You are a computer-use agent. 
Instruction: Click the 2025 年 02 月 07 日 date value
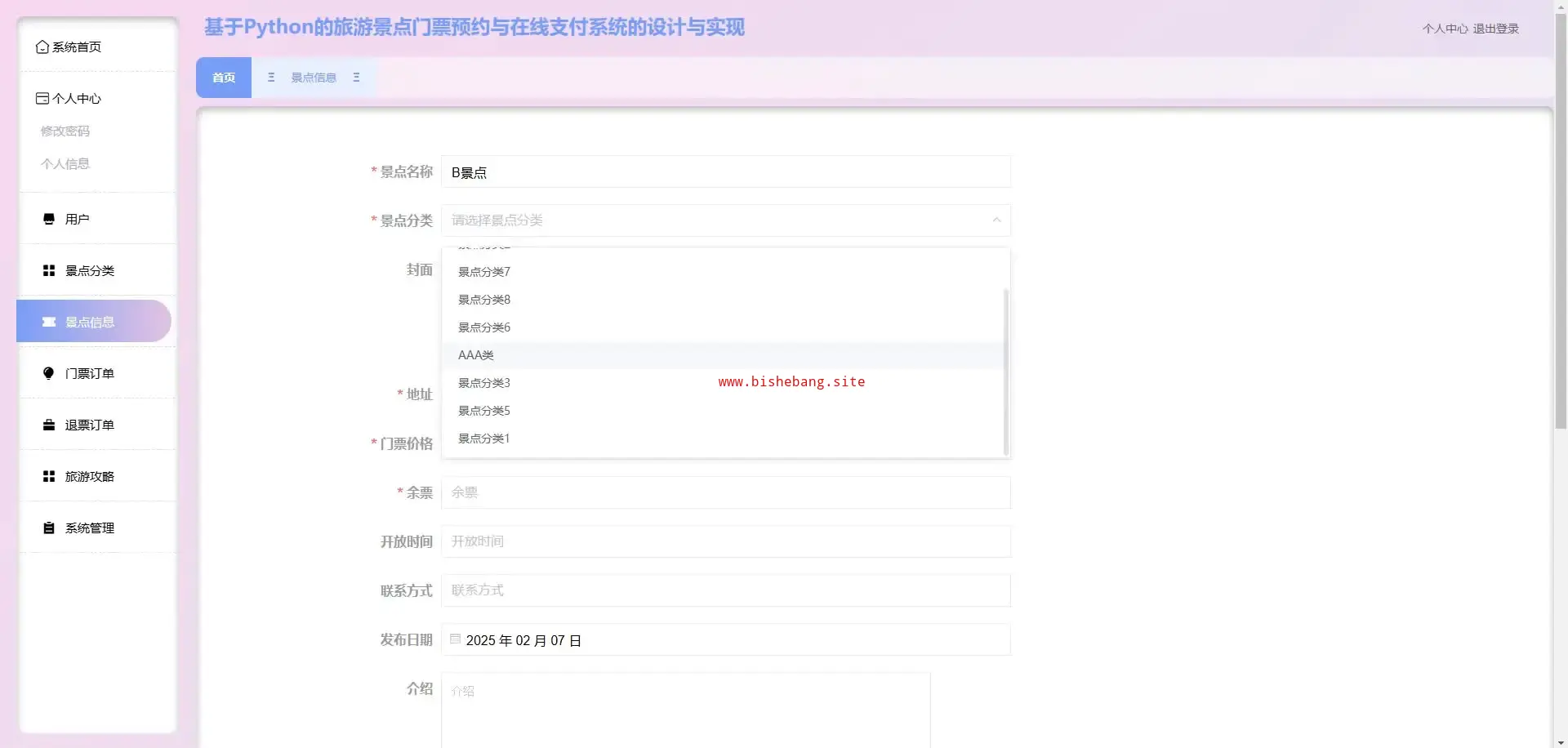pyautogui.click(x=523, y=640)
